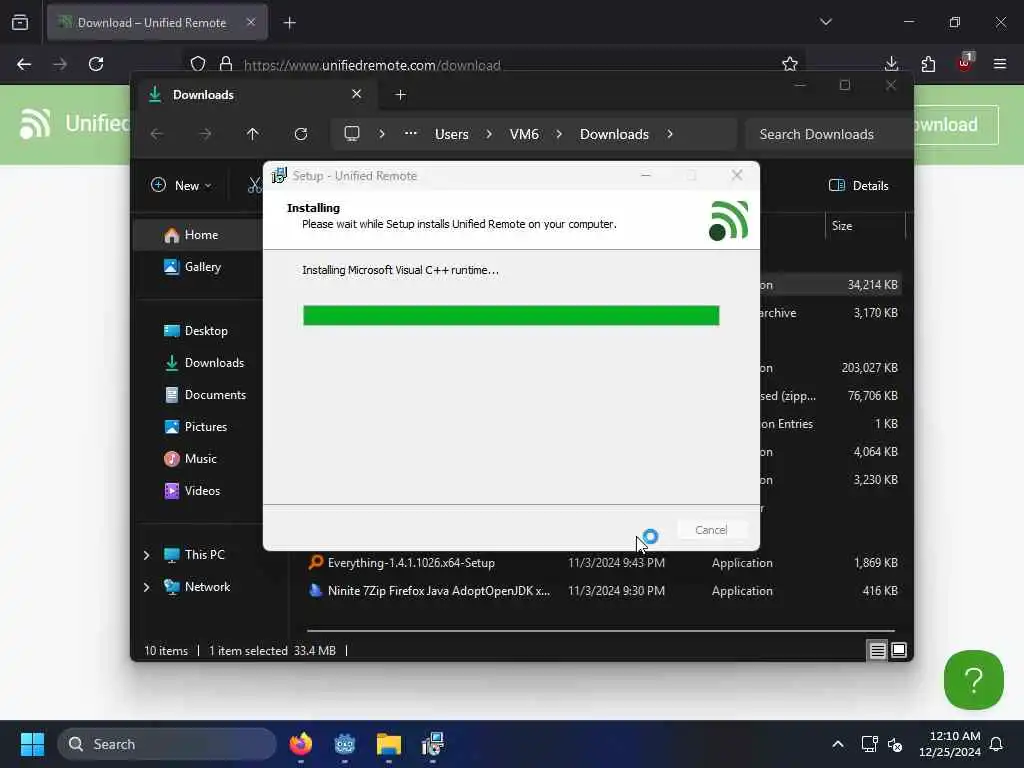
Task: Click the Cut scissors icon
Action: [254, 185]
